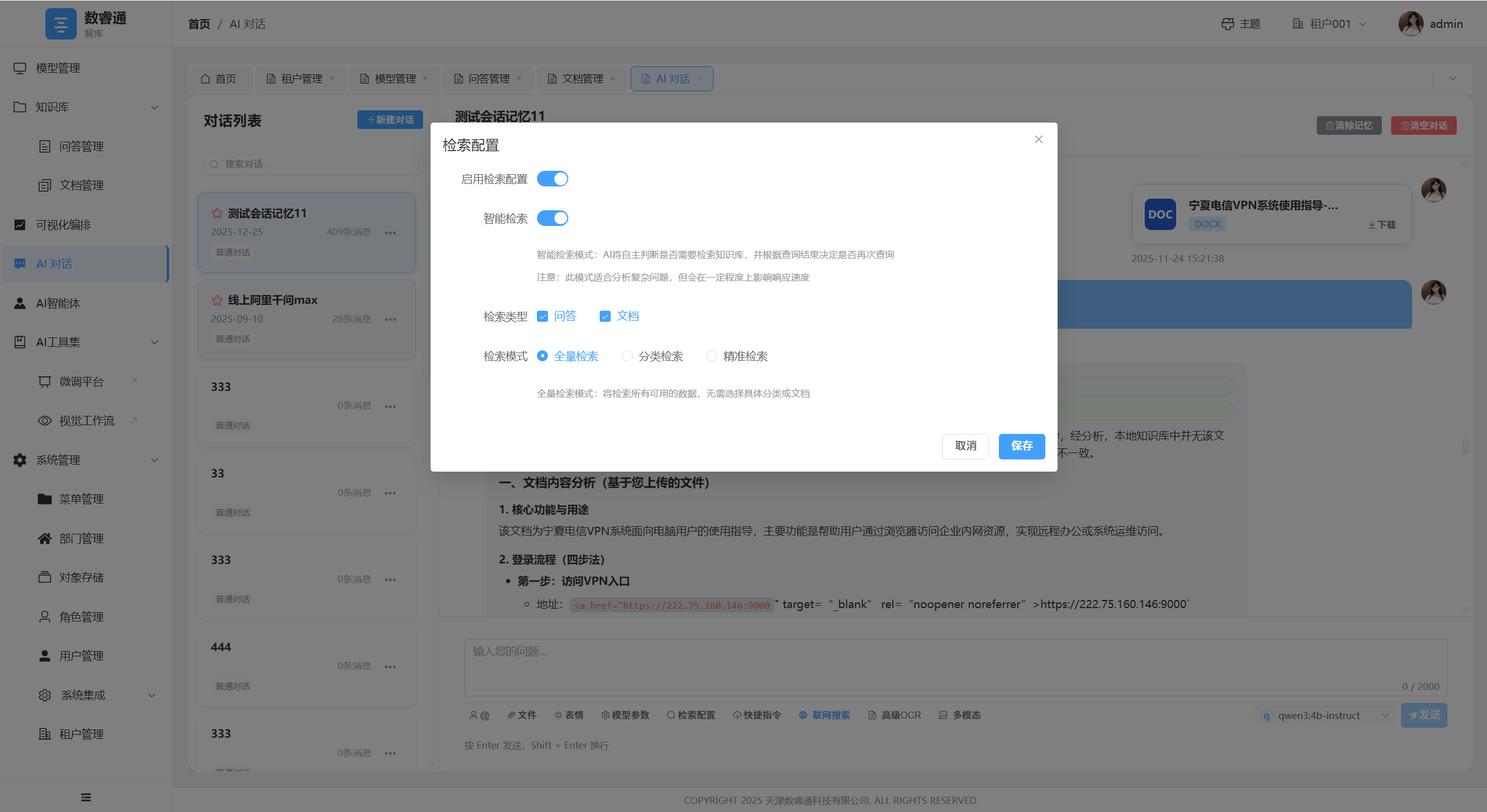Open the more options dots for 测试会话记忆11
The height and width of the screenshot is (812, 1487).
(x=390, y=233)
